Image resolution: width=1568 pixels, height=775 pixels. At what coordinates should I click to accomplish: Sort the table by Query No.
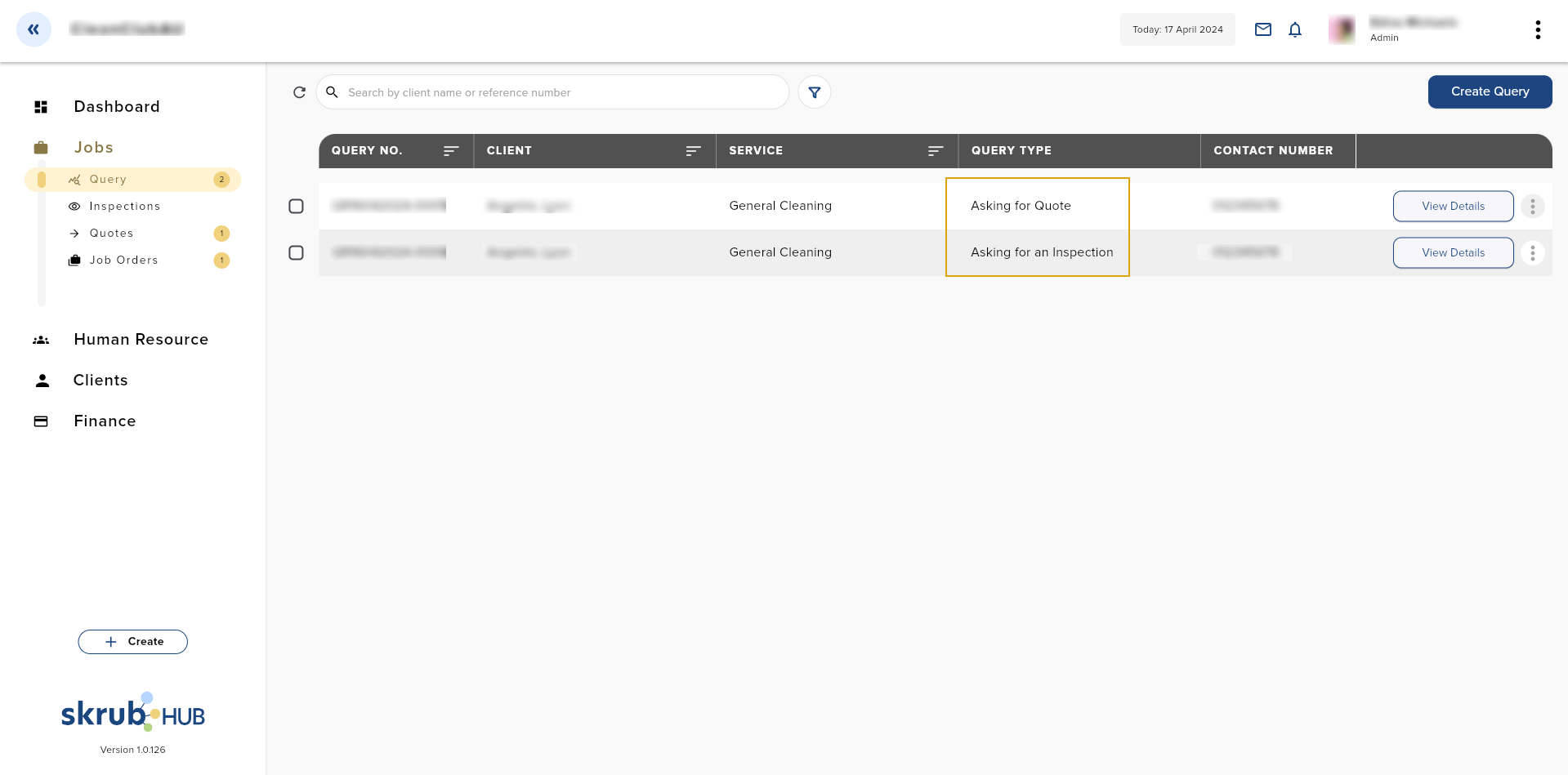[x=450, y=151]
